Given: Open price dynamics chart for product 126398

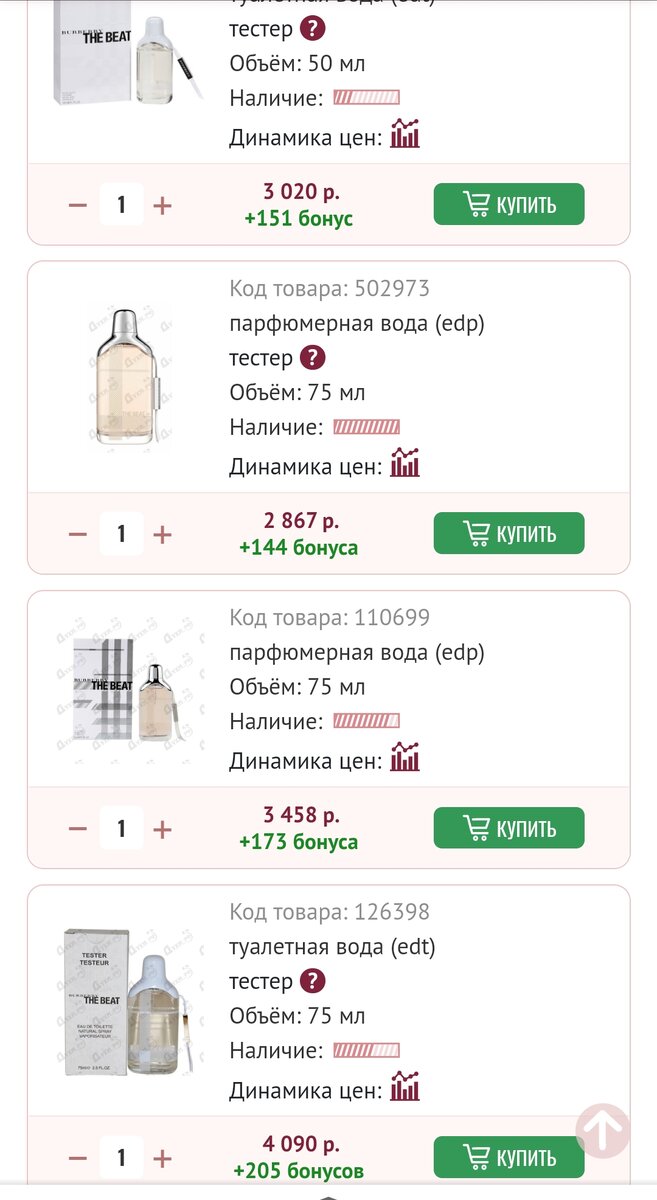Looking at the screenshot, I should (406, 1087).
